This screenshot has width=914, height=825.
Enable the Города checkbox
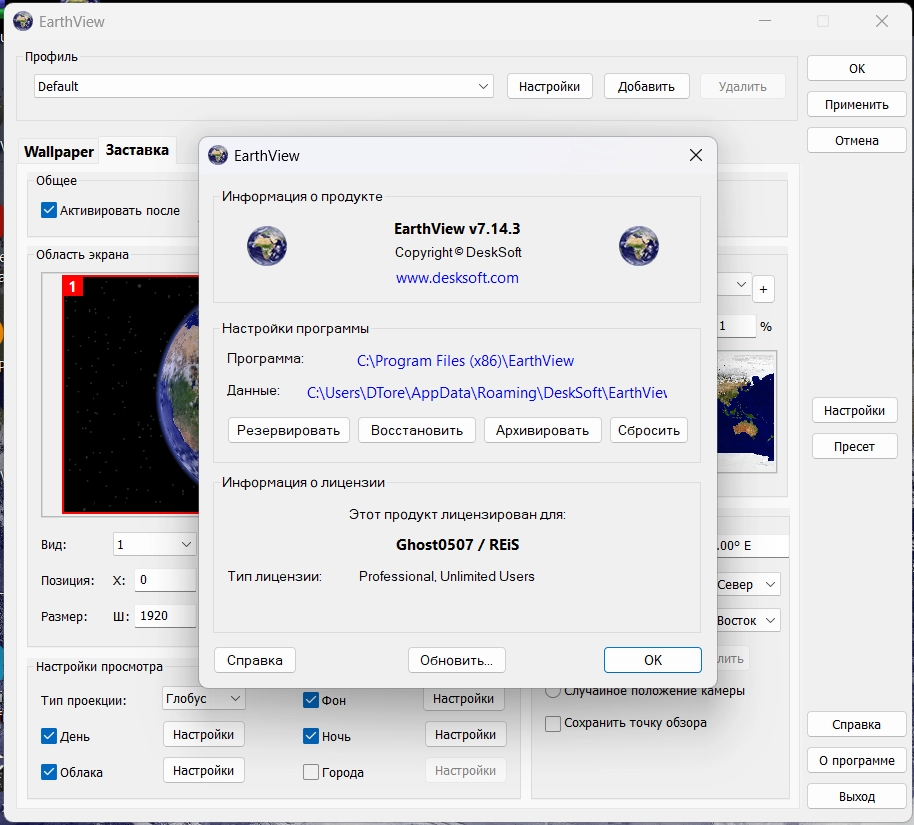point(311,772)
